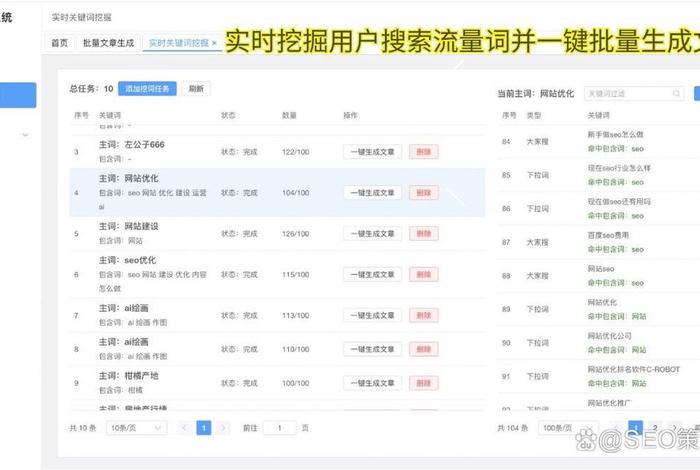Screen dimensions: 700x470
Task: Click the 下拉词 type in row 85
Action: (538, 175)
